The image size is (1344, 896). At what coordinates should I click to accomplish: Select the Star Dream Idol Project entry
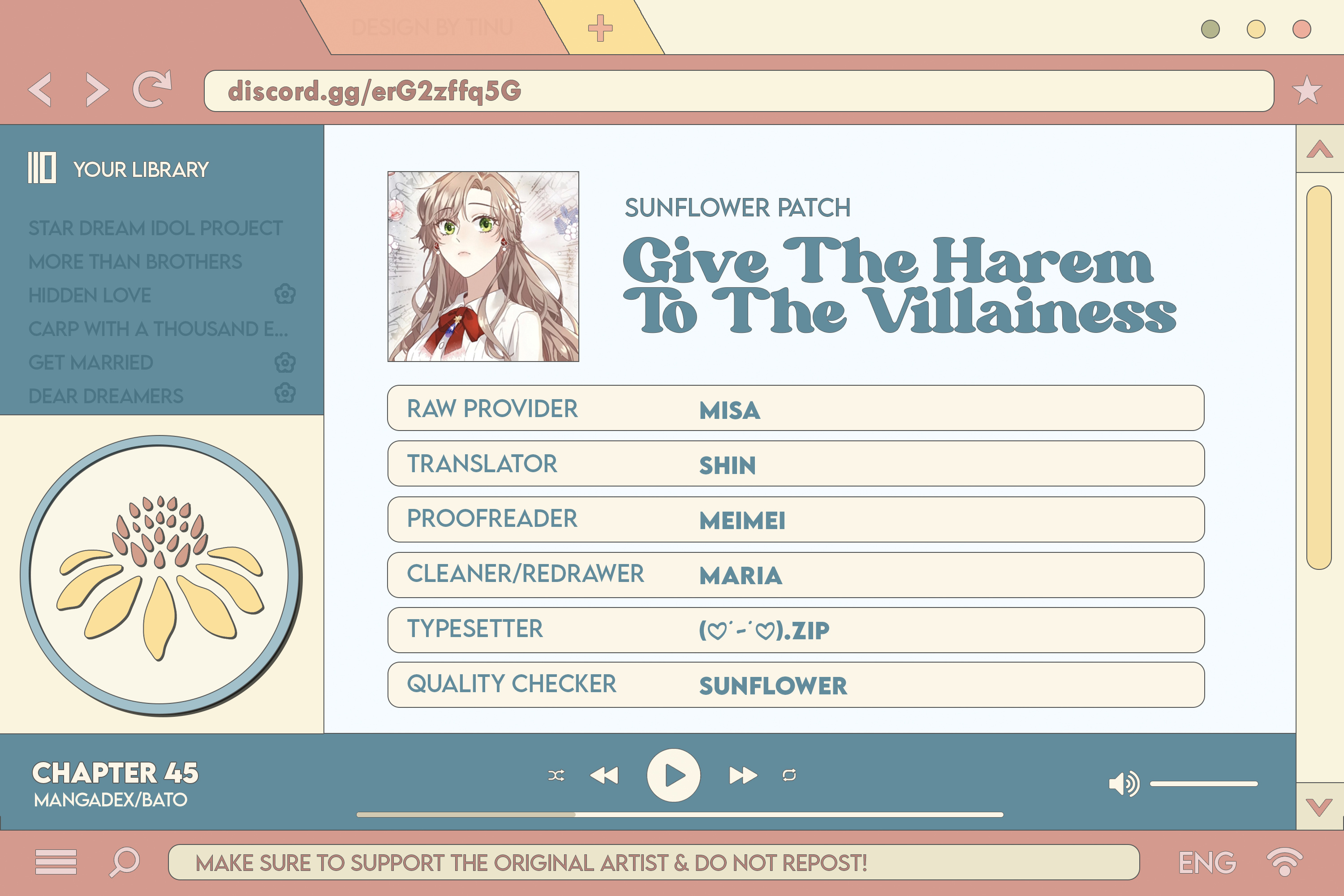pos(155,228)
